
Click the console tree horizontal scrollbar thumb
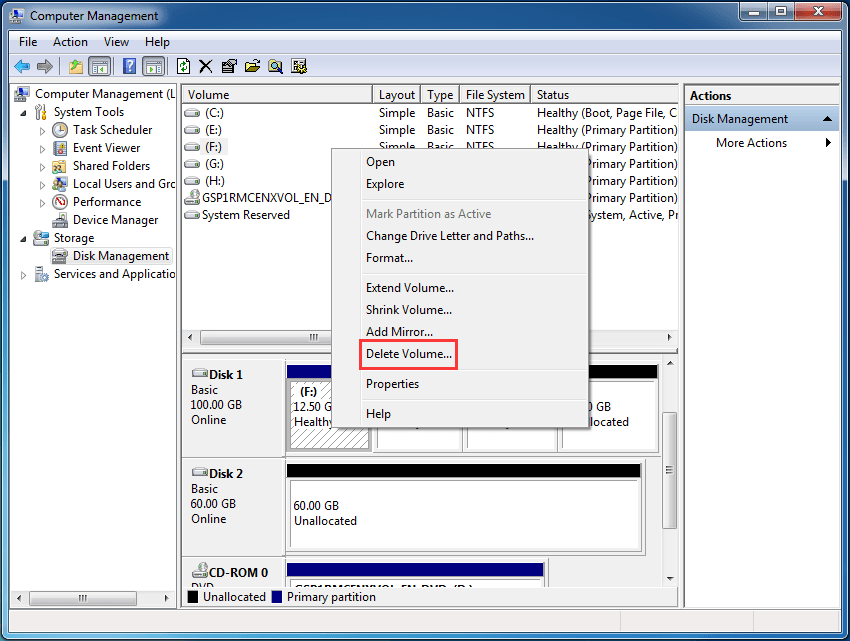(x=82, y=598)
